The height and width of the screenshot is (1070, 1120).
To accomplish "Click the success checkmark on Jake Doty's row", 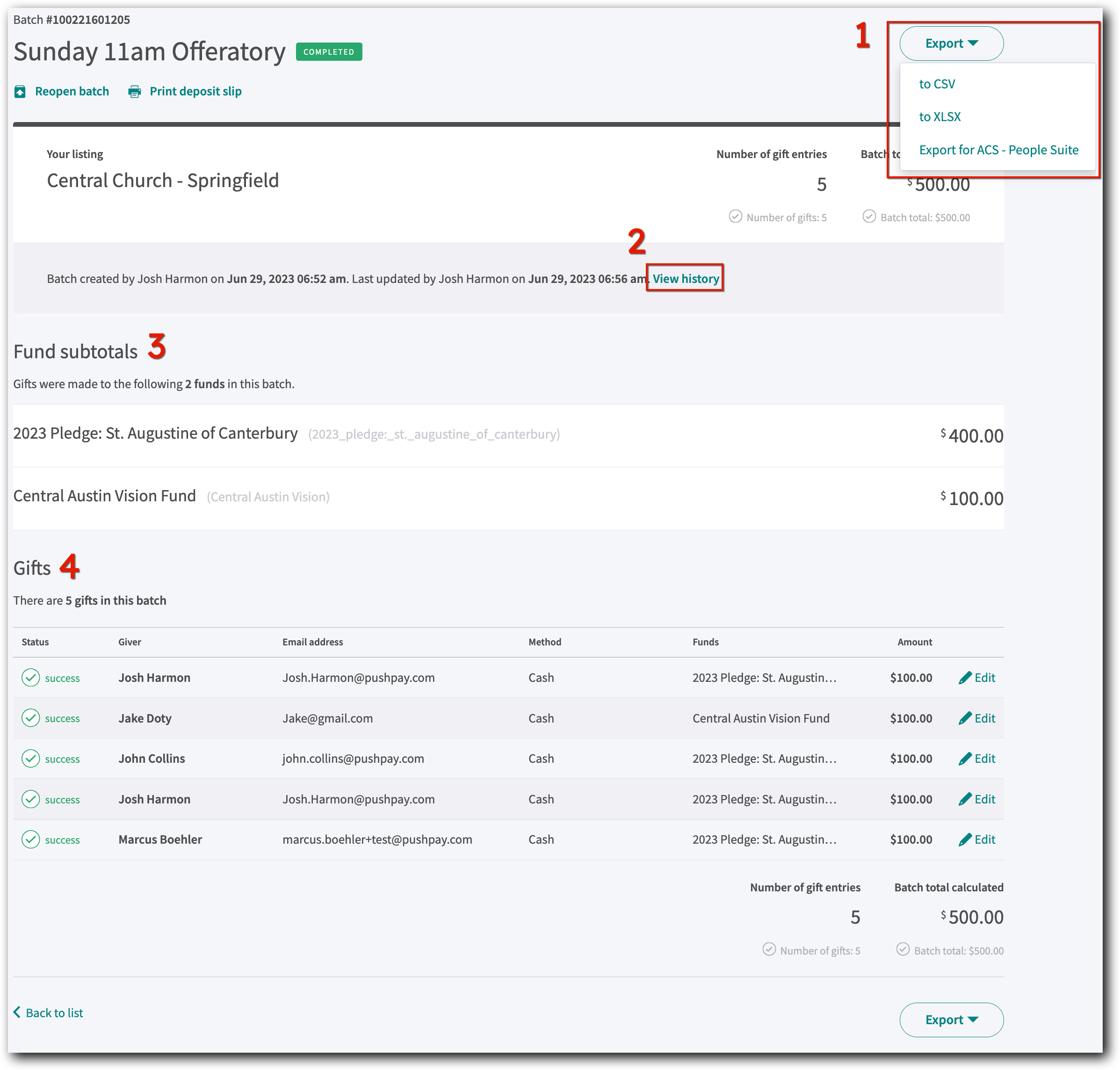I will tap(31, 718).
